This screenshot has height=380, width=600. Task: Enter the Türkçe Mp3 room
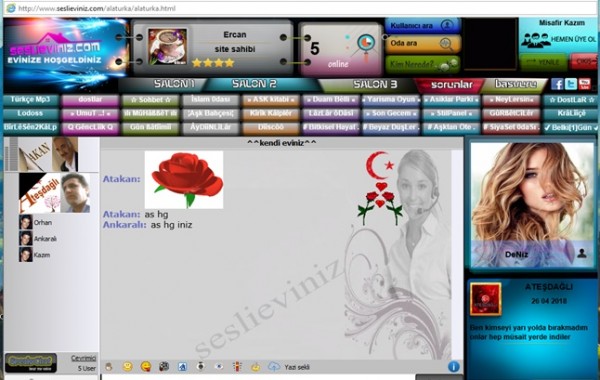coord(30,100)
